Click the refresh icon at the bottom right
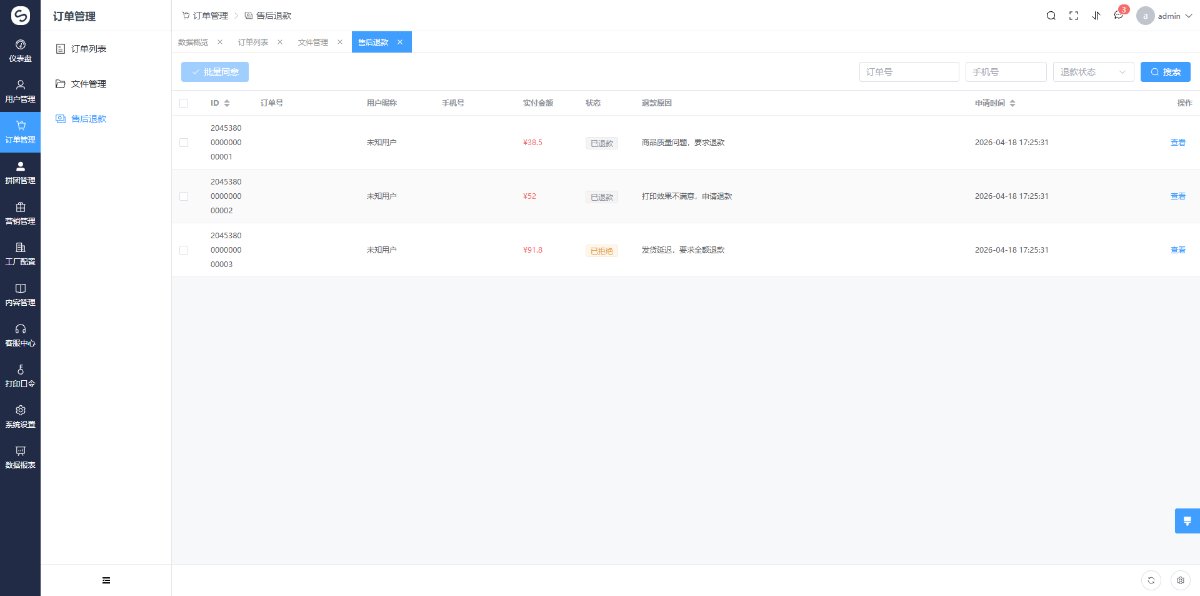This screenshot has width=1200, height=596. point(1152,580)
